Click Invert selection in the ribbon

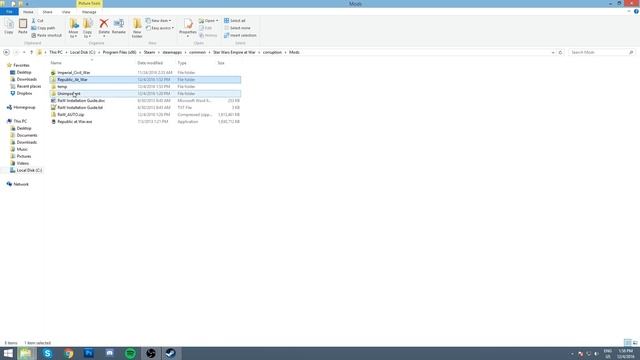coord(240,35)
